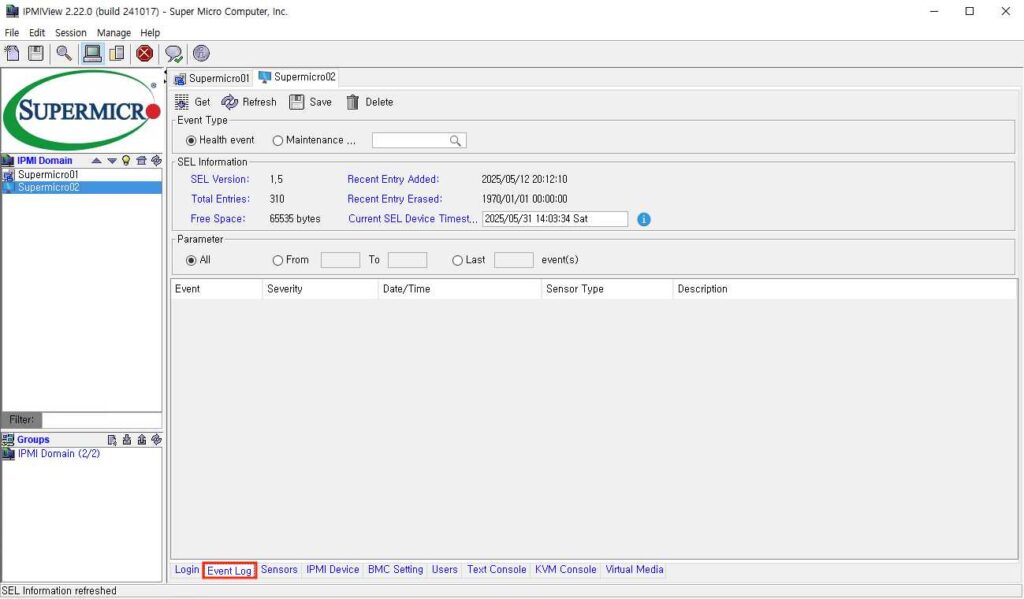Open the File menu
1024x599 pixels.
point(12,33)
